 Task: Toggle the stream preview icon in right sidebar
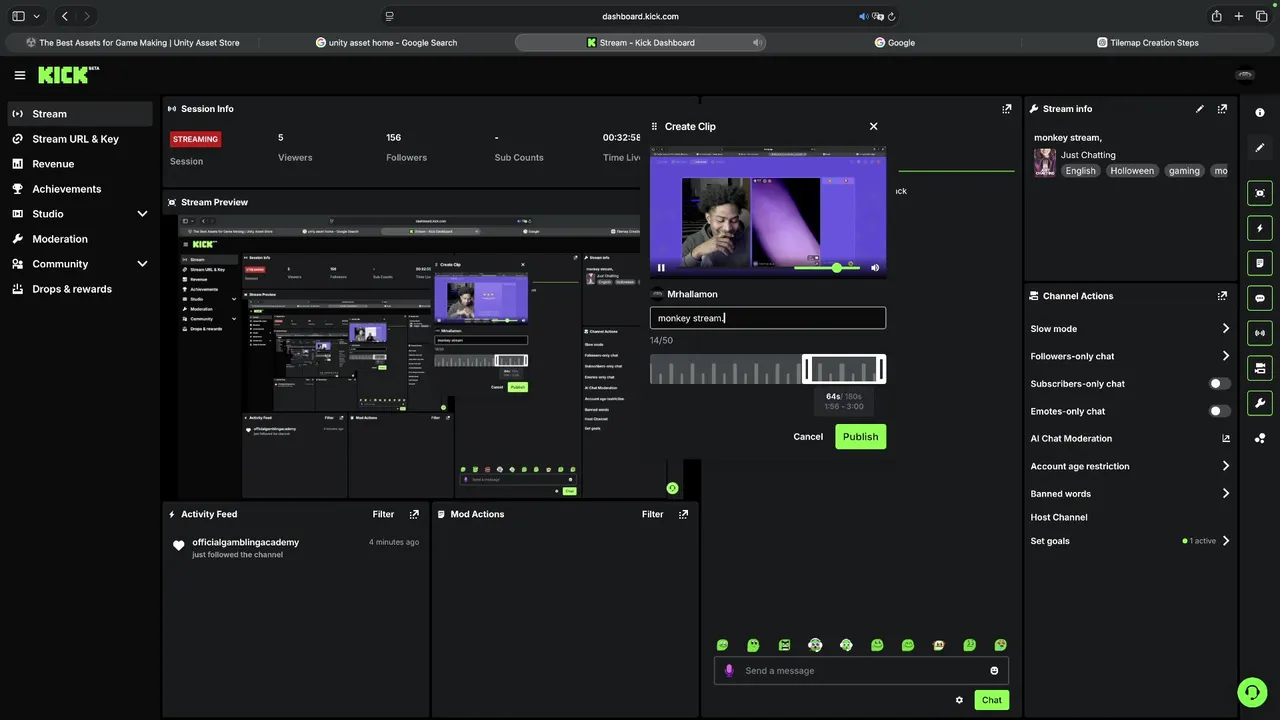pos(1260,193)
